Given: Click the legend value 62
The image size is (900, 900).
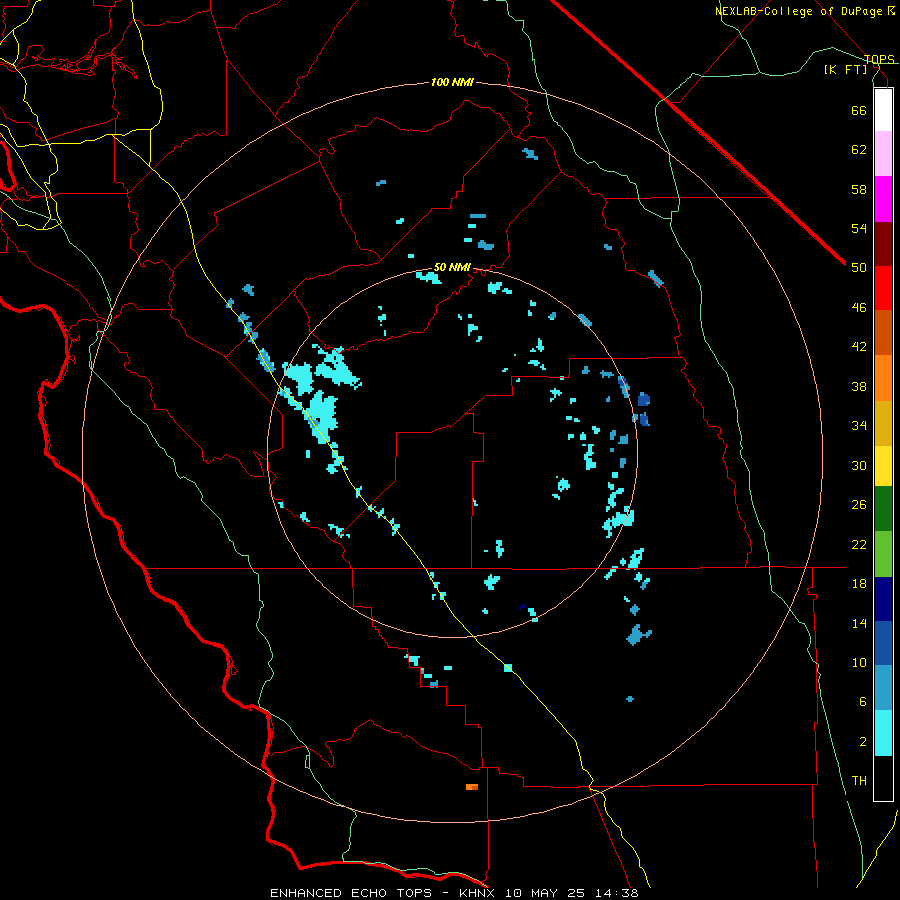Looking at the screenshot, I should [x=859, y=150].
